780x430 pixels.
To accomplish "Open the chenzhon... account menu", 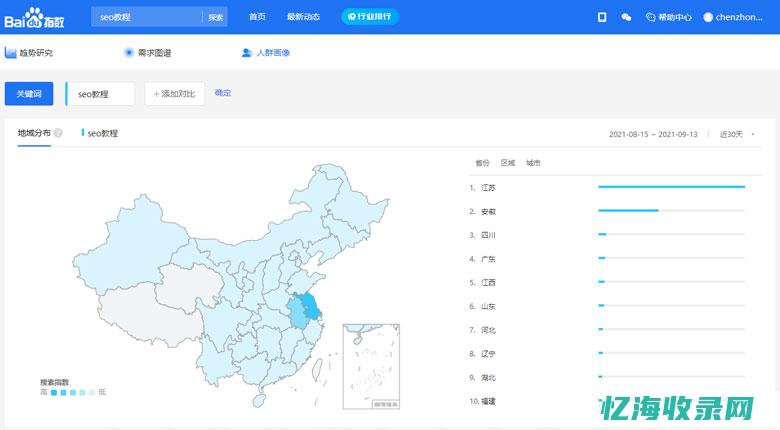I will pyautogui.click(x=739, y=17).
